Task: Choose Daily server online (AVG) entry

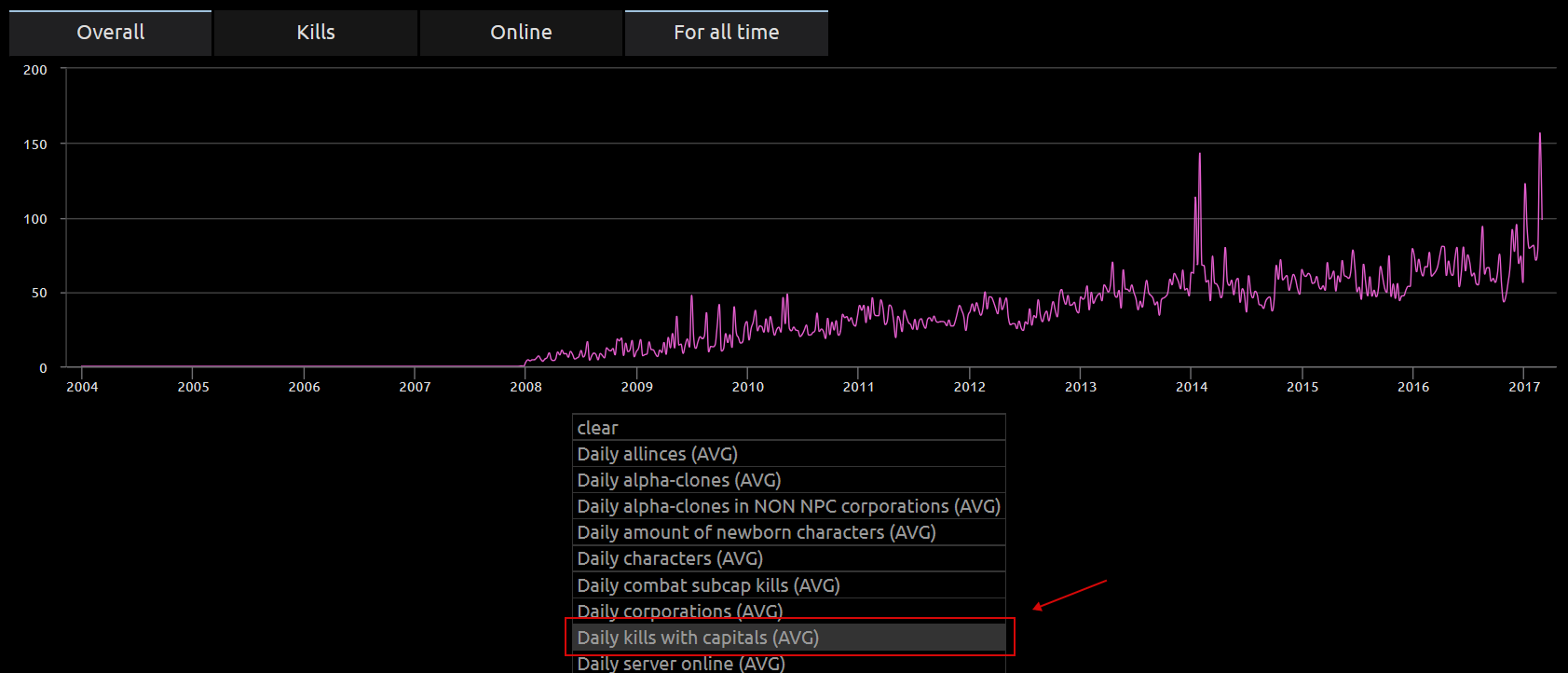Action: coord(789,663)
